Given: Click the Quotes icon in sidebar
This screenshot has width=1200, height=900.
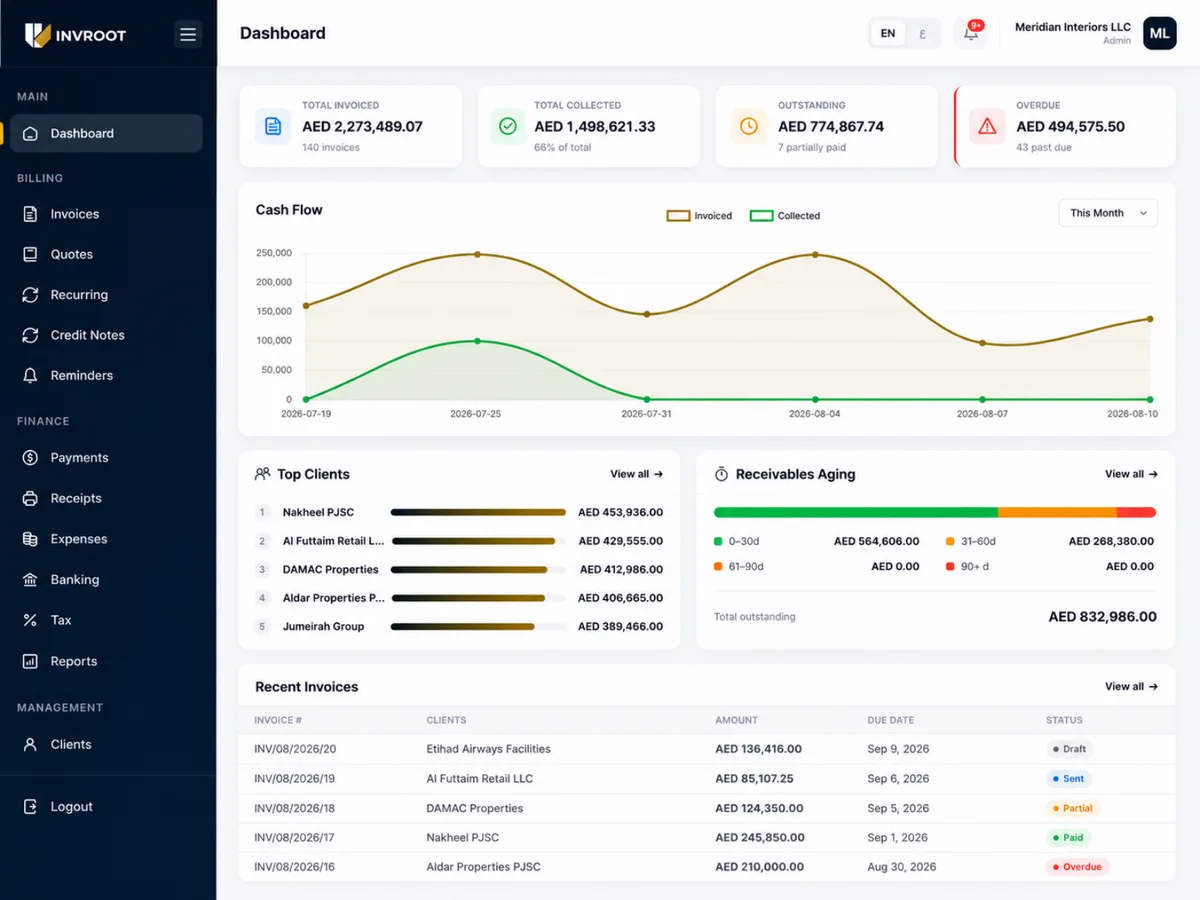Looking at the screenshot, I should (x=30, y=254).
